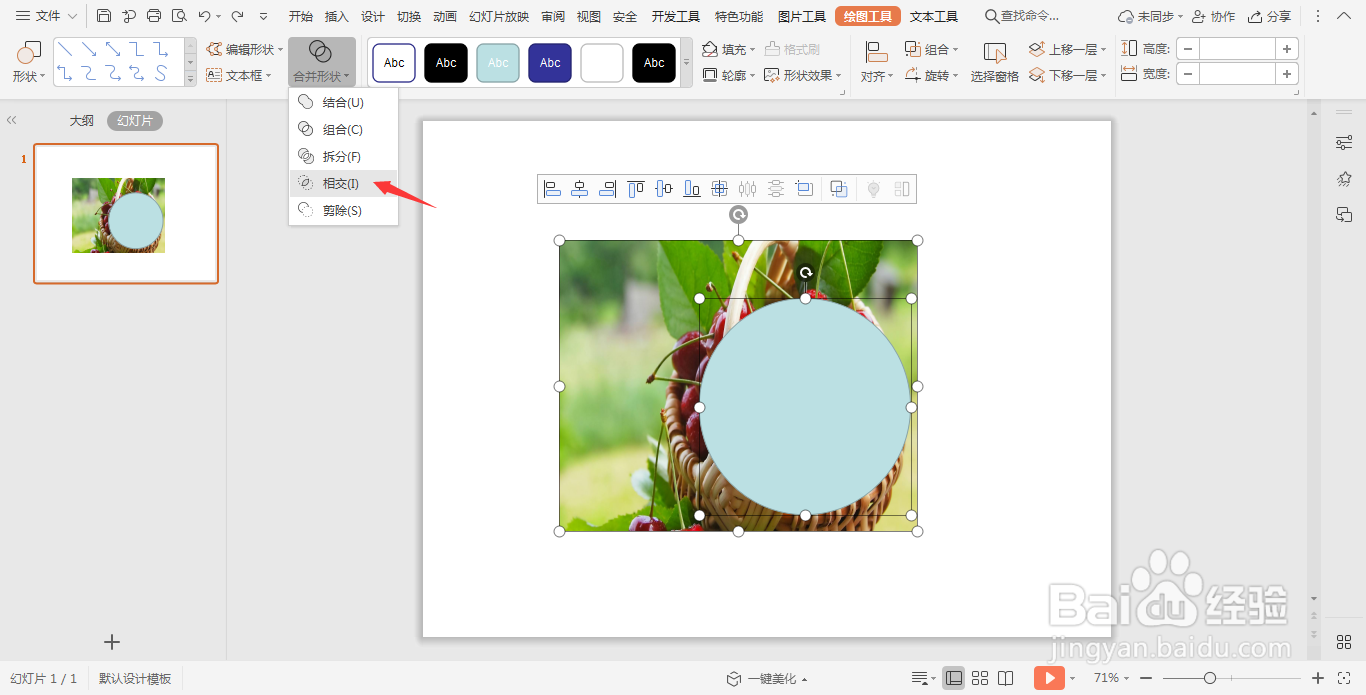
Task: Click the 查找命令 search box
Action: [1022, 16]
